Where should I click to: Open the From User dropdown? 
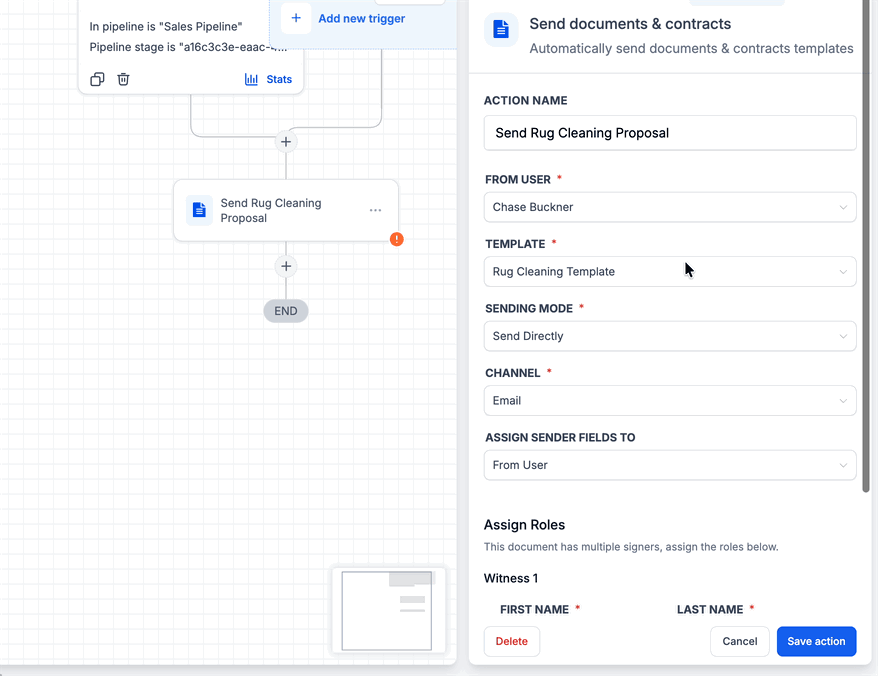click(670, 207)
